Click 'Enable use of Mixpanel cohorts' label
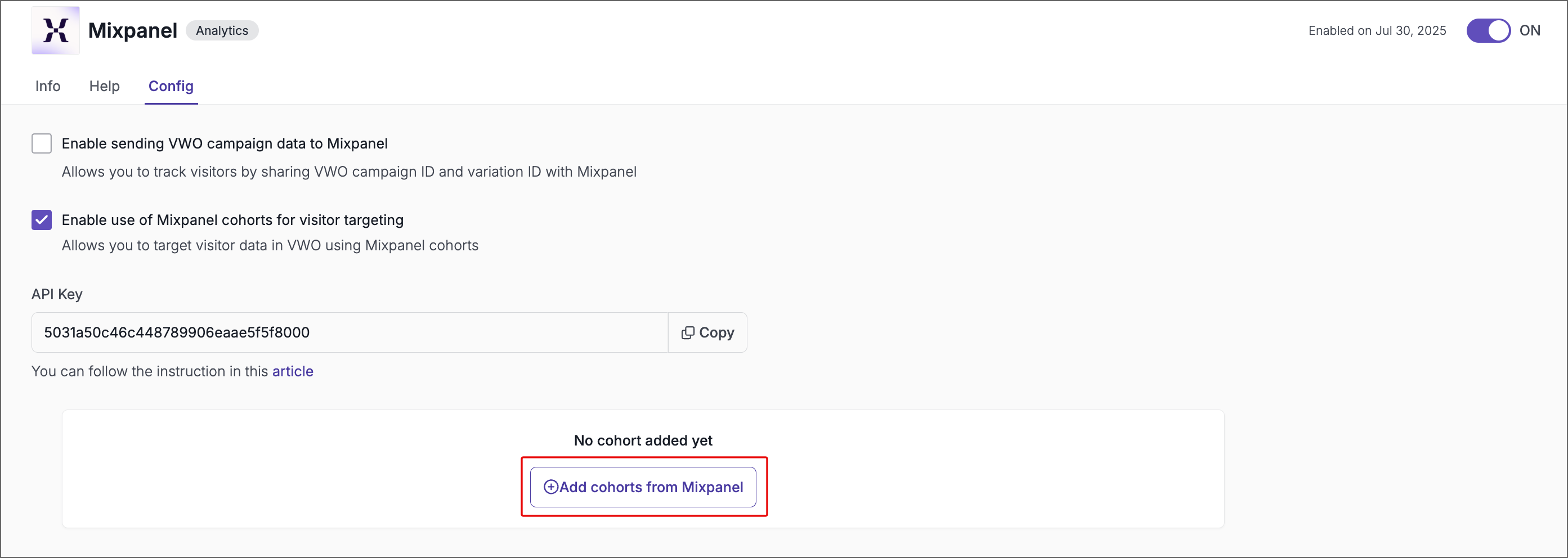Image resolution: width=1568 pixels, height=558 pixels. (x=232, y=220)
